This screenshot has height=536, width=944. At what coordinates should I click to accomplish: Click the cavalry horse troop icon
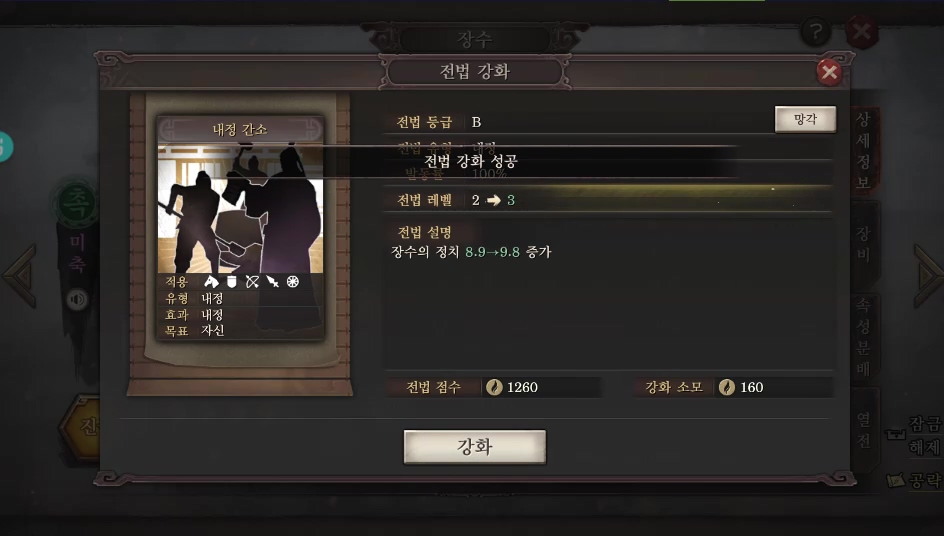pos(211,281)
